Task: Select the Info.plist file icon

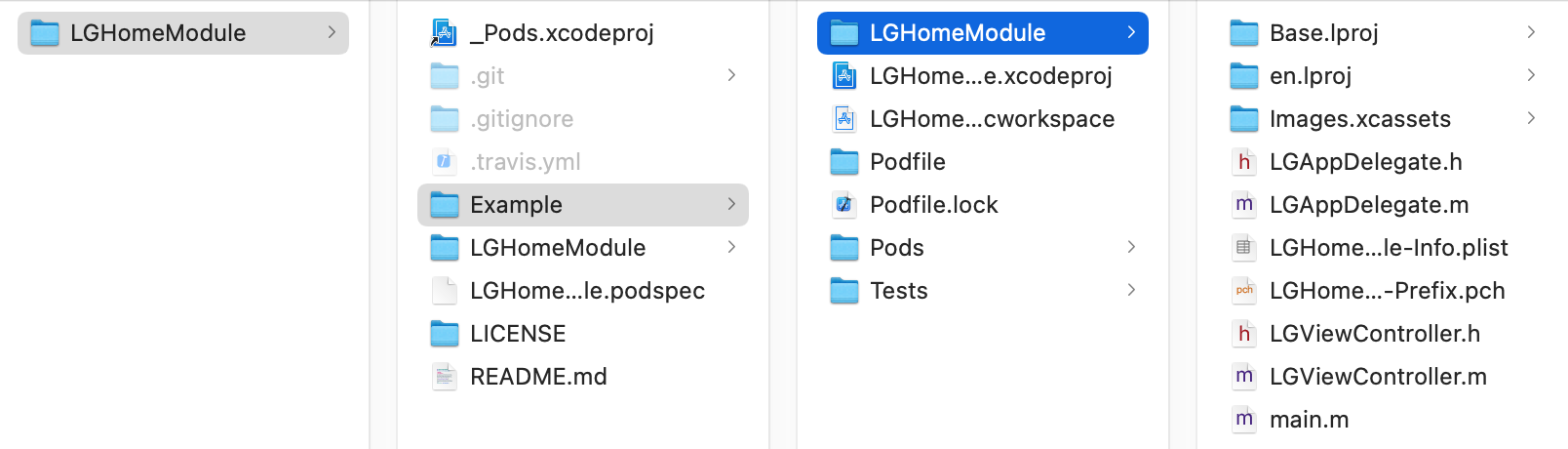Action: click(1244, 248)
